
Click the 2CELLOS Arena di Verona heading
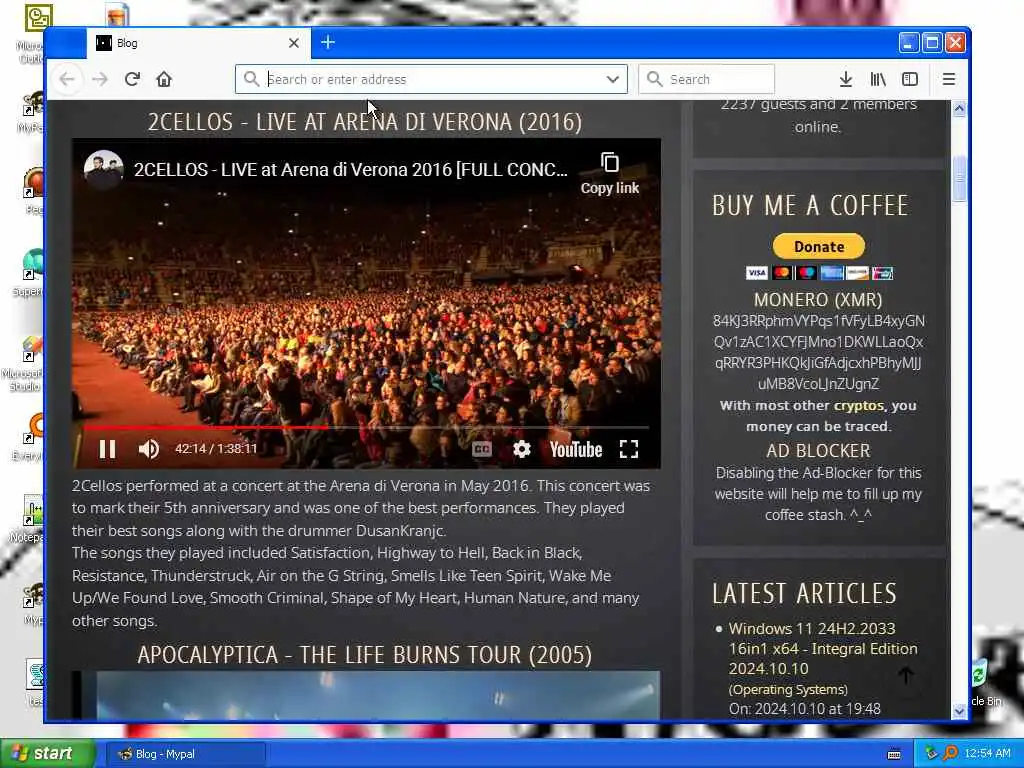tap(364, 122)
